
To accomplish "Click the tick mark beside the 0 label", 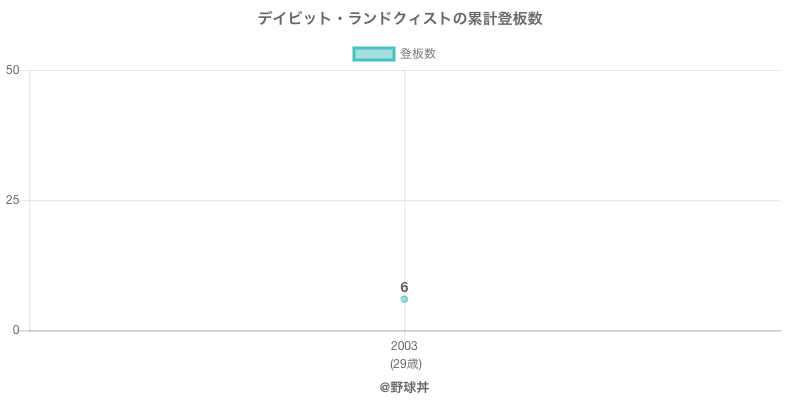I will click(x=25, y=330).
